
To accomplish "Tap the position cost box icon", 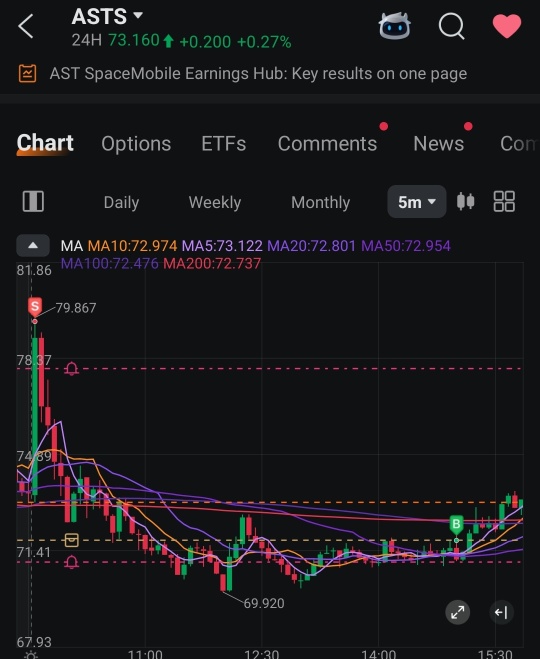I will tap(71, 540).
